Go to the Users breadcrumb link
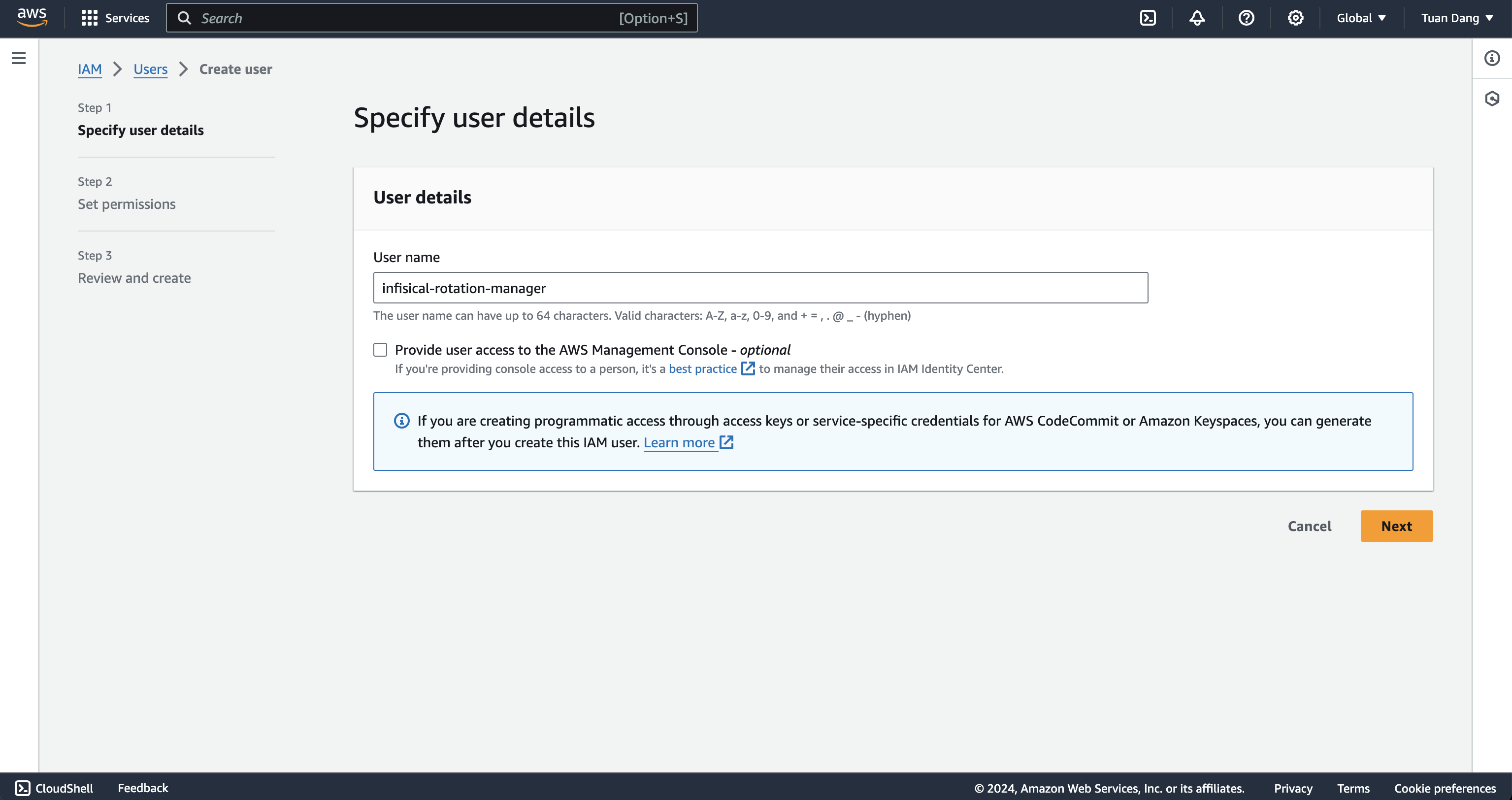1512x800 pixels. coord(150,69)
